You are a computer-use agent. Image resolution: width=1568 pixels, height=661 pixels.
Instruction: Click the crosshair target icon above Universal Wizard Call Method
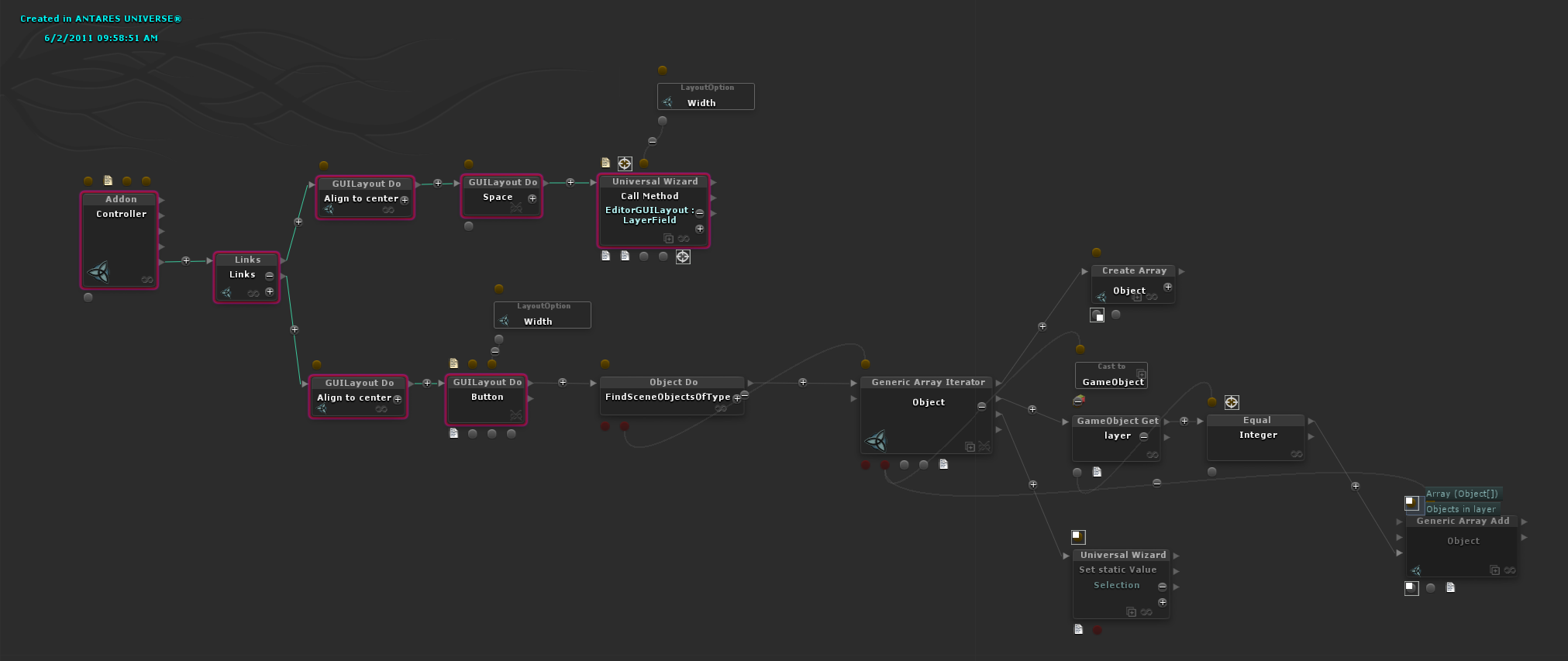(x=625, y=164)
